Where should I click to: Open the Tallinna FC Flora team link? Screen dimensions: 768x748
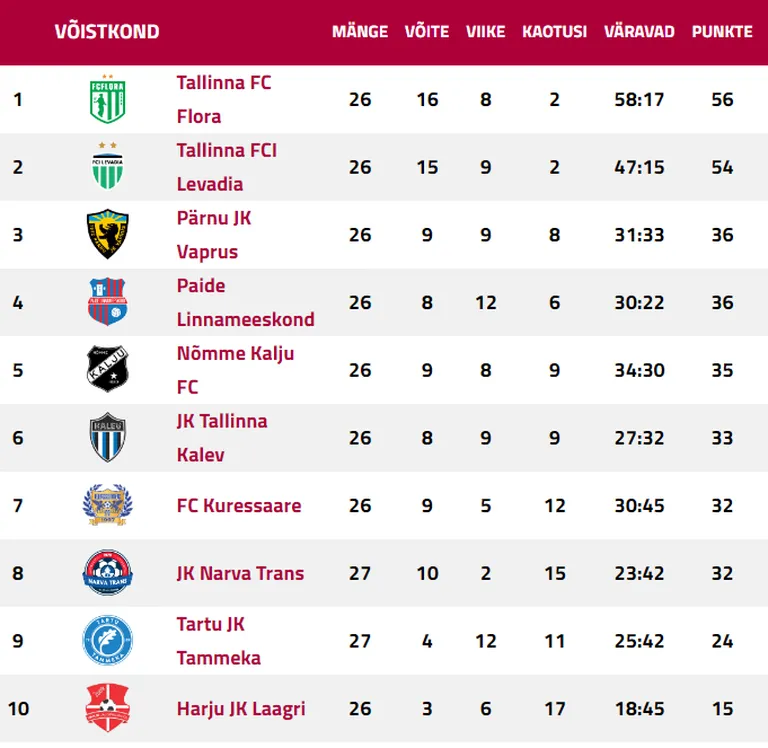pyautogui.click(x=224, y=99)
